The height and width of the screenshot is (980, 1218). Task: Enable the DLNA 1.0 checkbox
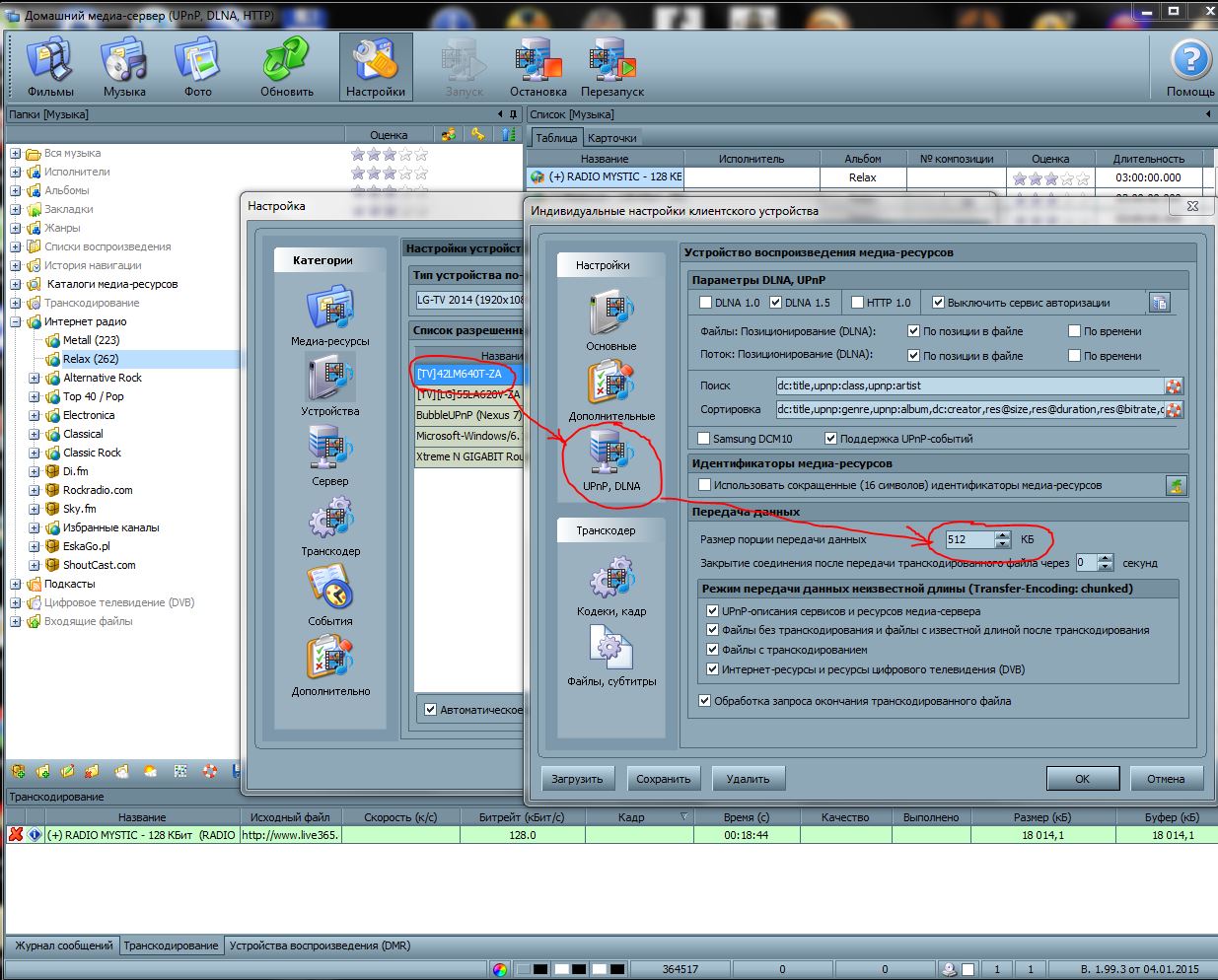pos(705,303)
